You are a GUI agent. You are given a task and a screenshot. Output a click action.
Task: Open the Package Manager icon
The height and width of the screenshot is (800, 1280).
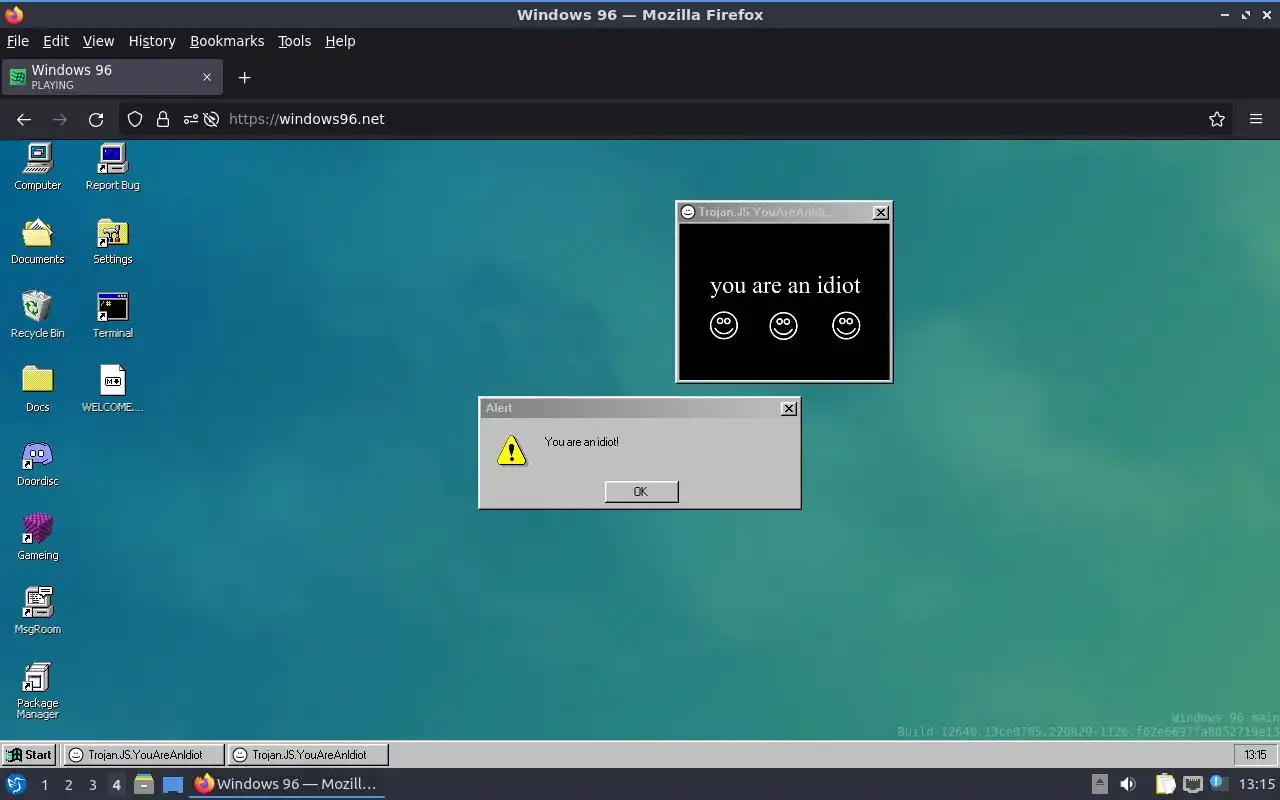pyautogui.click(x=38, y=690)
